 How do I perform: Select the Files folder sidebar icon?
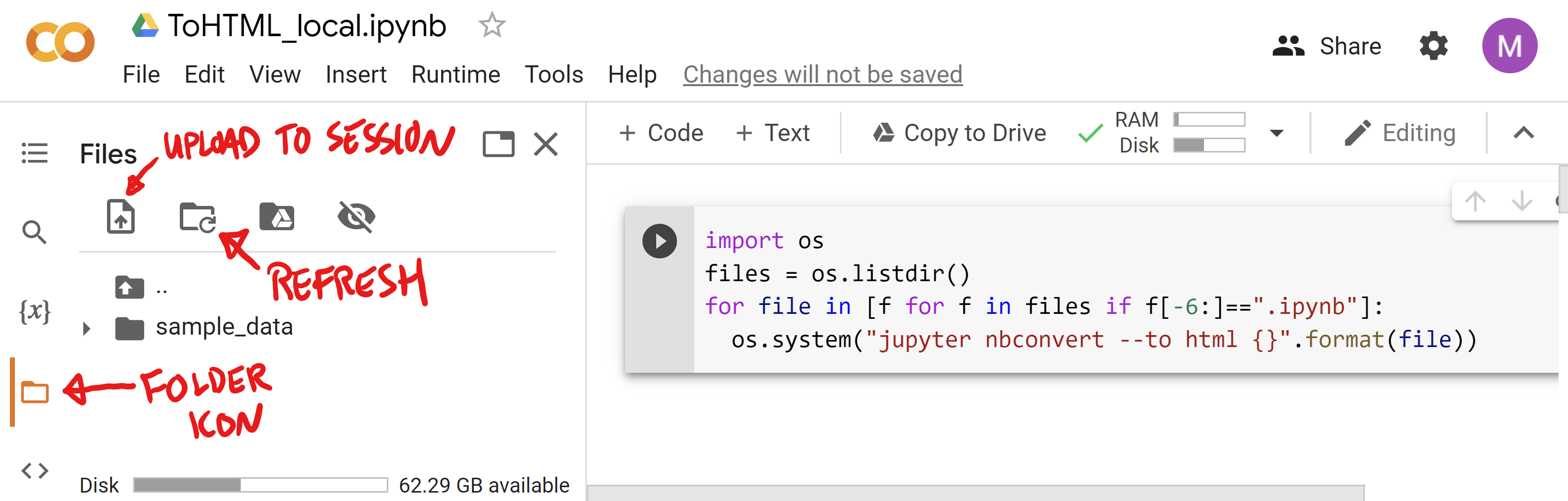[x=35, y=393]
